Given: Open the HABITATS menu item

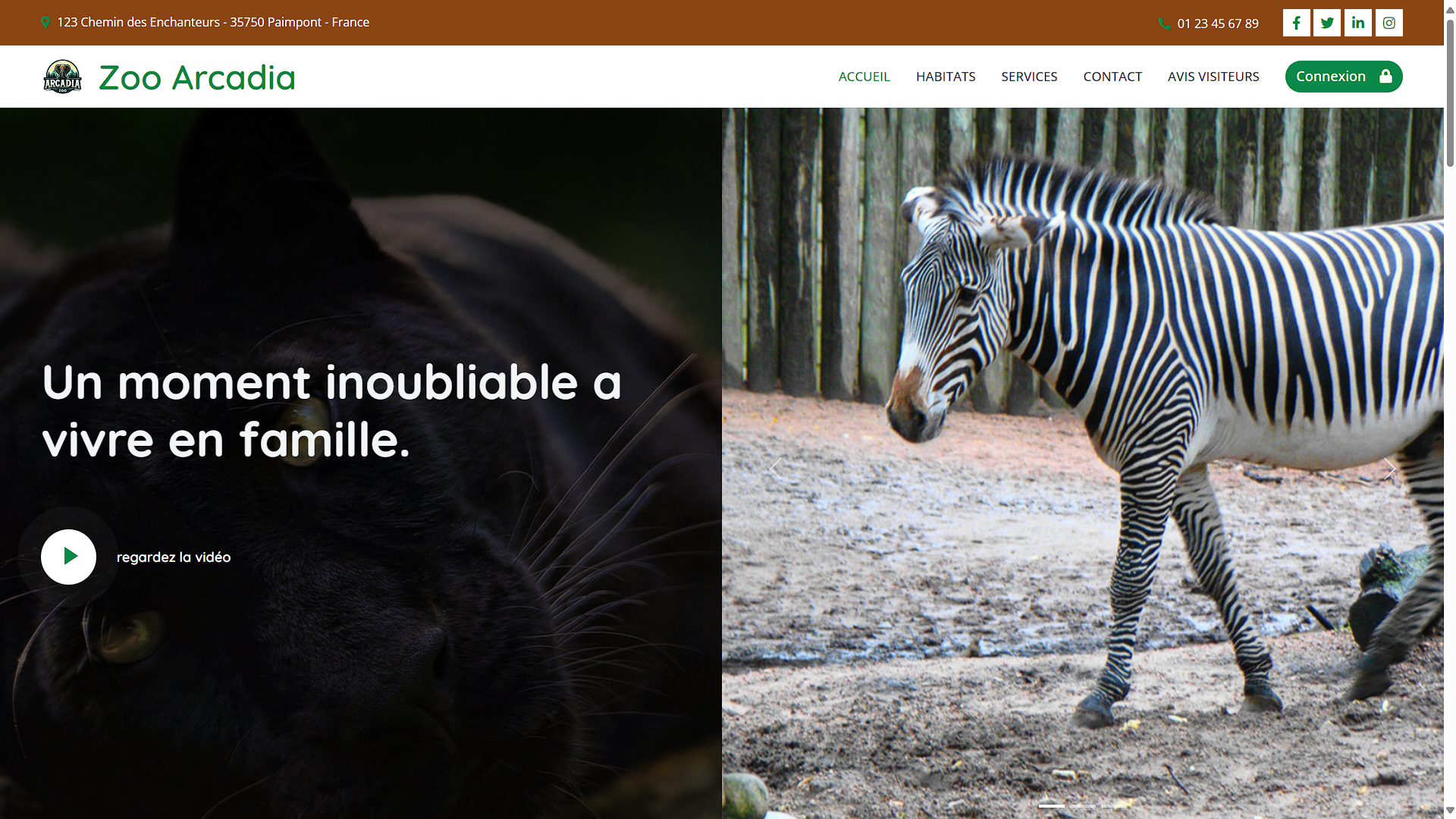Looking at the screenshot, I should (x=946, y=77).
